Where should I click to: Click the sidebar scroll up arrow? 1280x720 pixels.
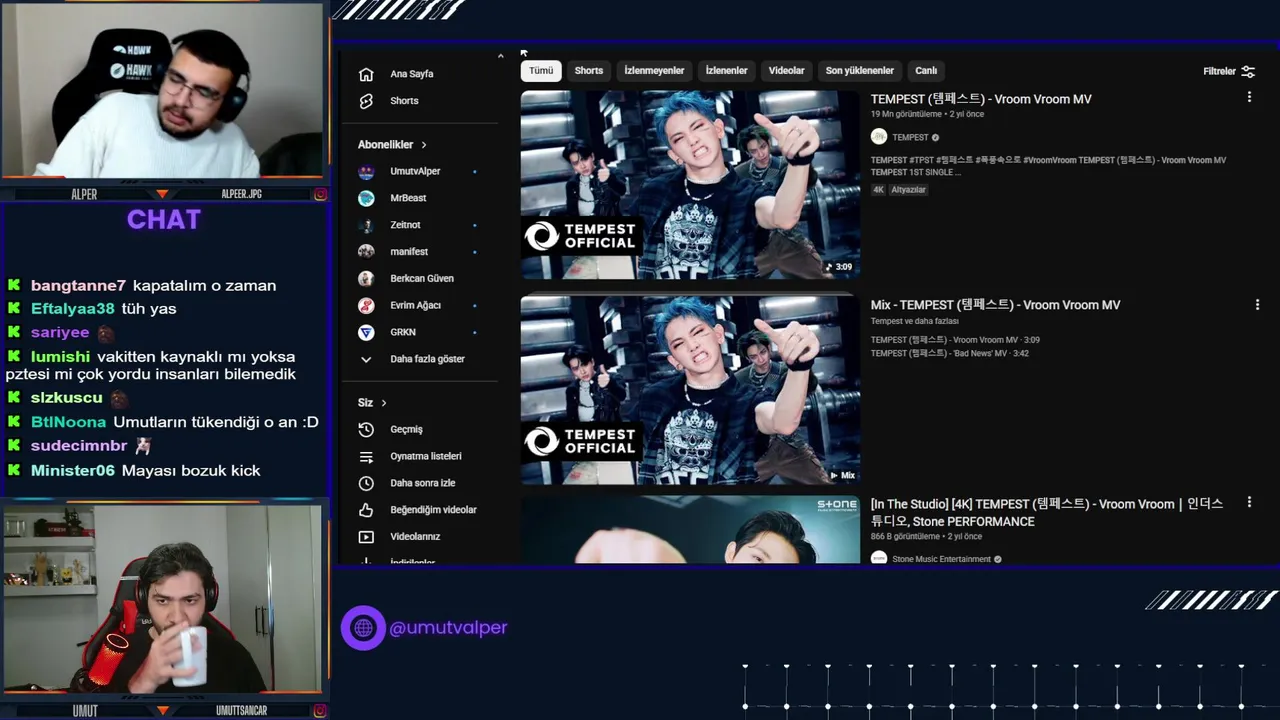click(x=500, y=56)
